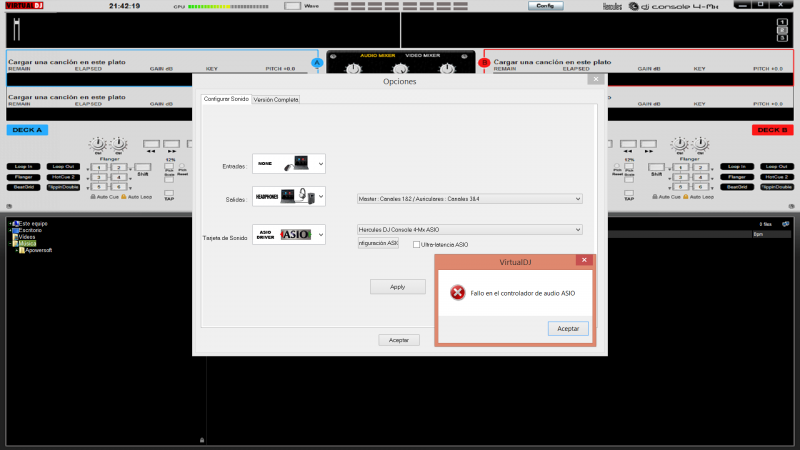Click Deck A fast-forward button
This screenshot has width=800, height=450.
(171, 144)
